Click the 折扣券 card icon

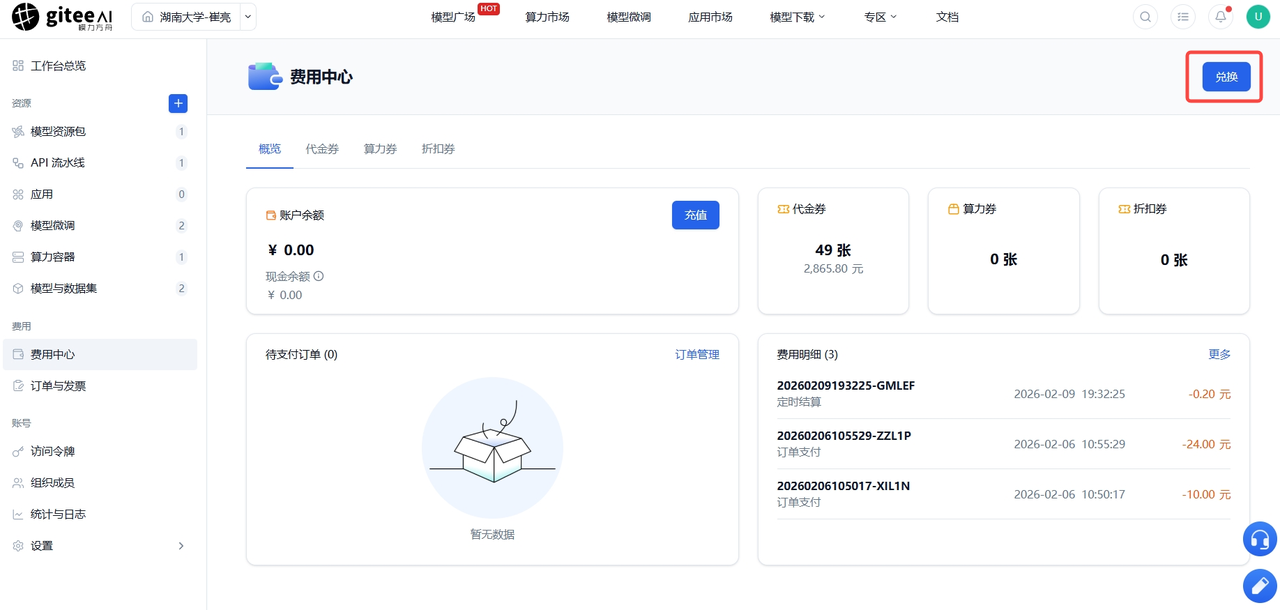pyautogui.click(x=1124, y=210)
